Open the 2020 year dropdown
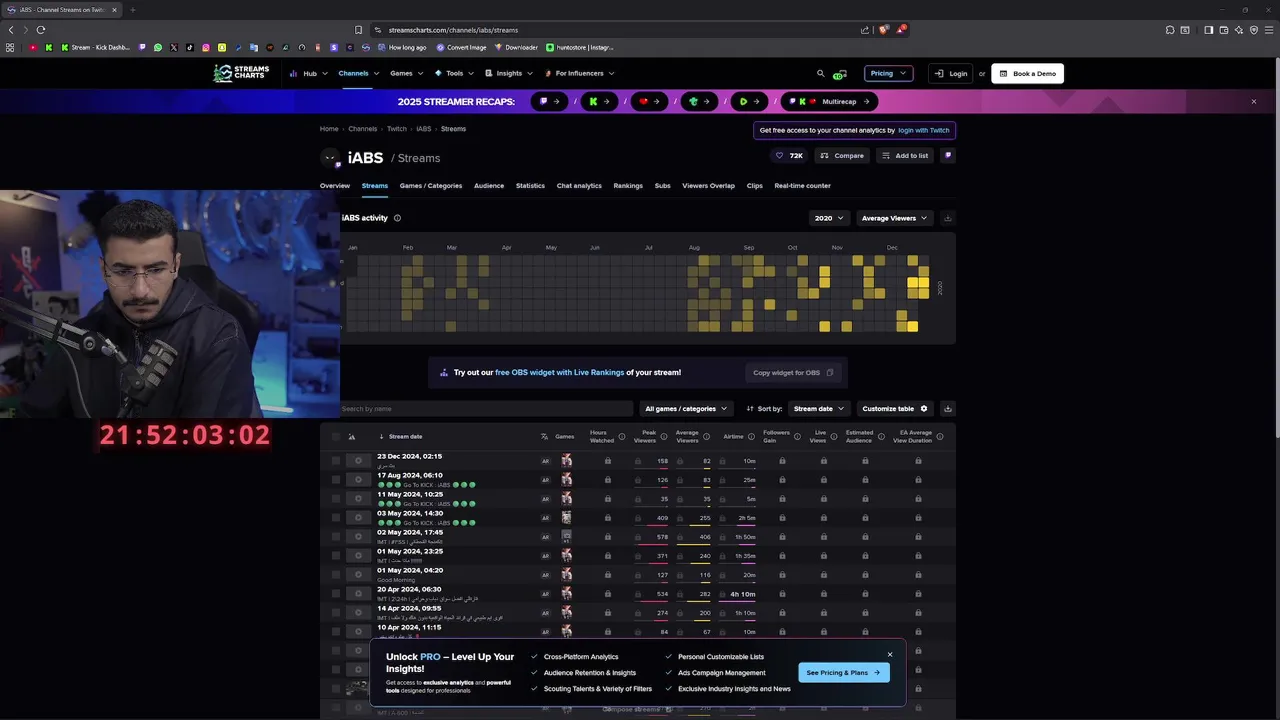This screenshot has height=720, width=1280. click(x=828, y=218)
